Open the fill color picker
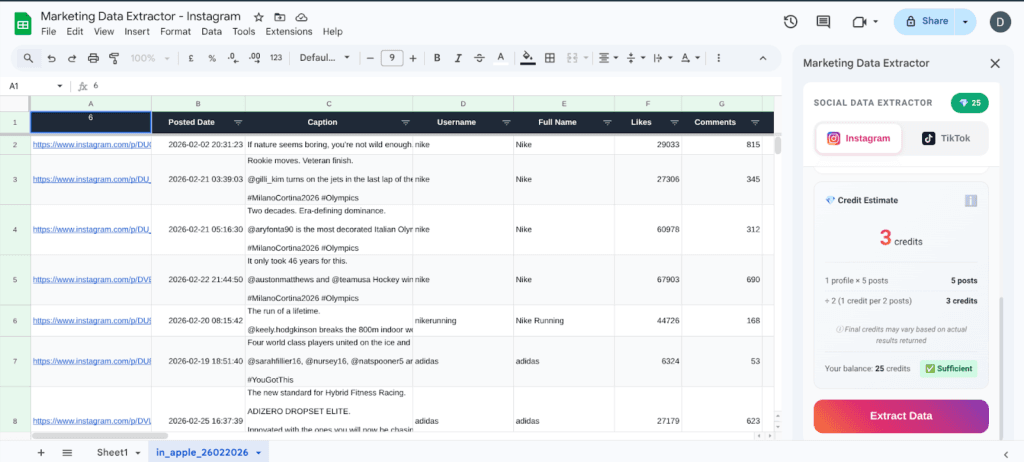 coord(527,58)
